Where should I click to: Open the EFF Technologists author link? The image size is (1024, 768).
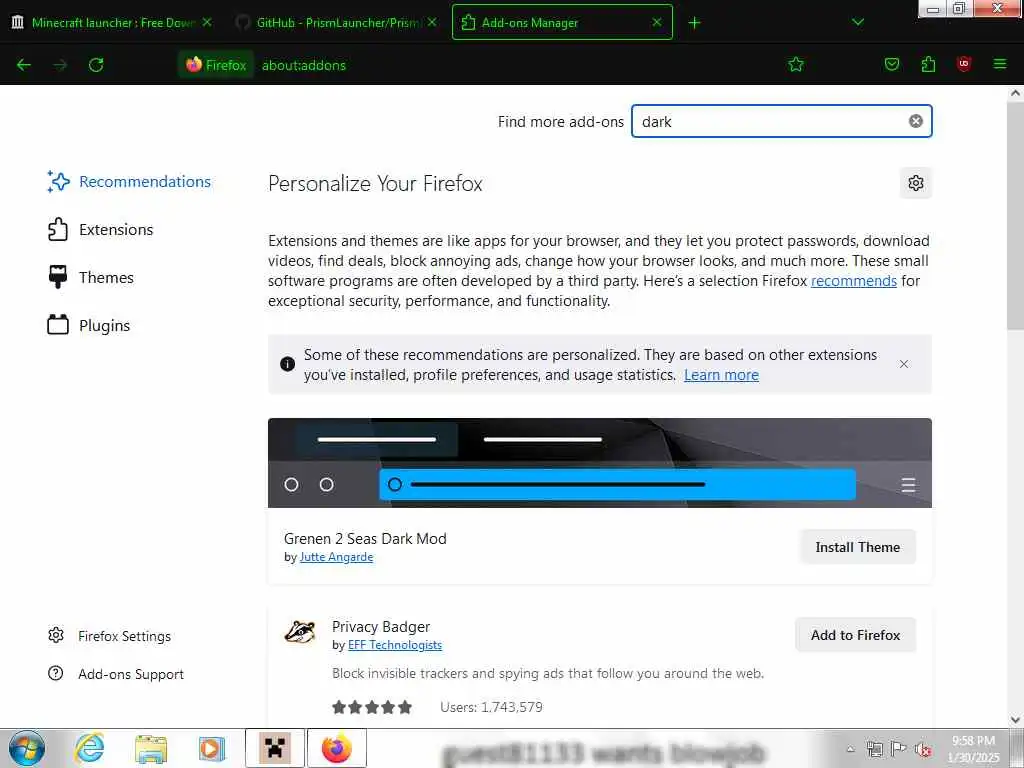395,645
